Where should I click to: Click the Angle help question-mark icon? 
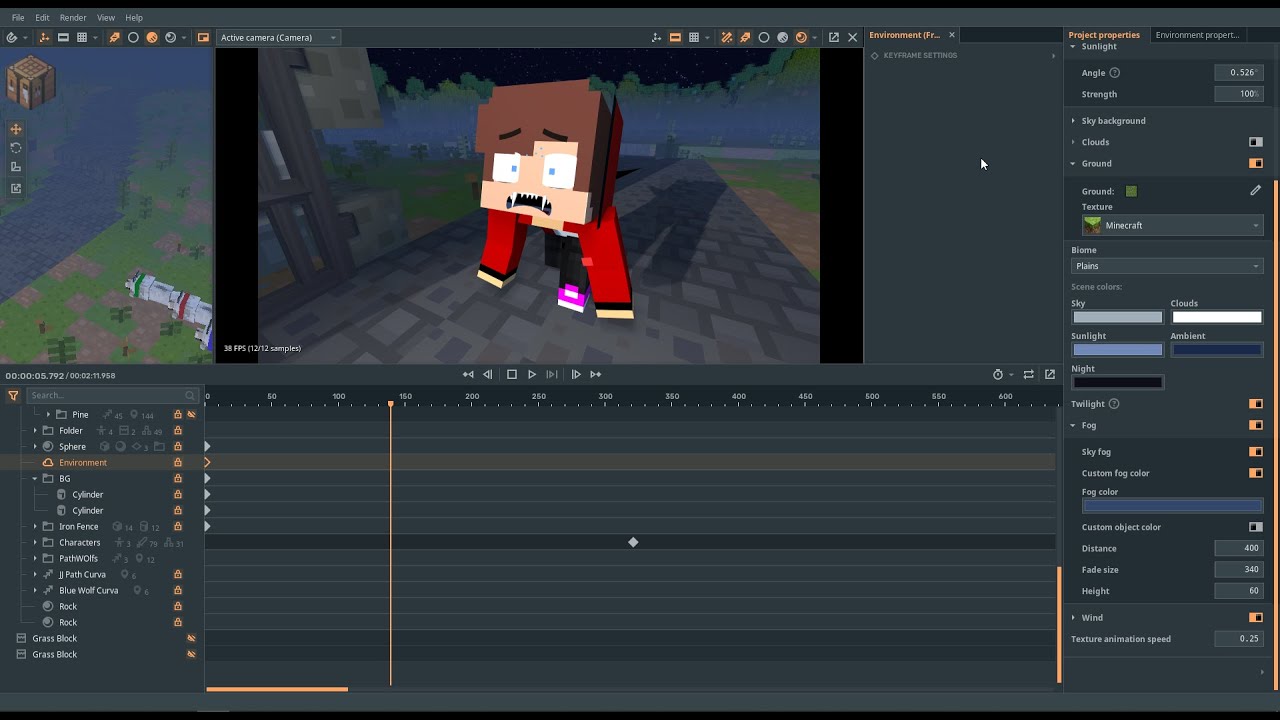[x=1115, y=73]
